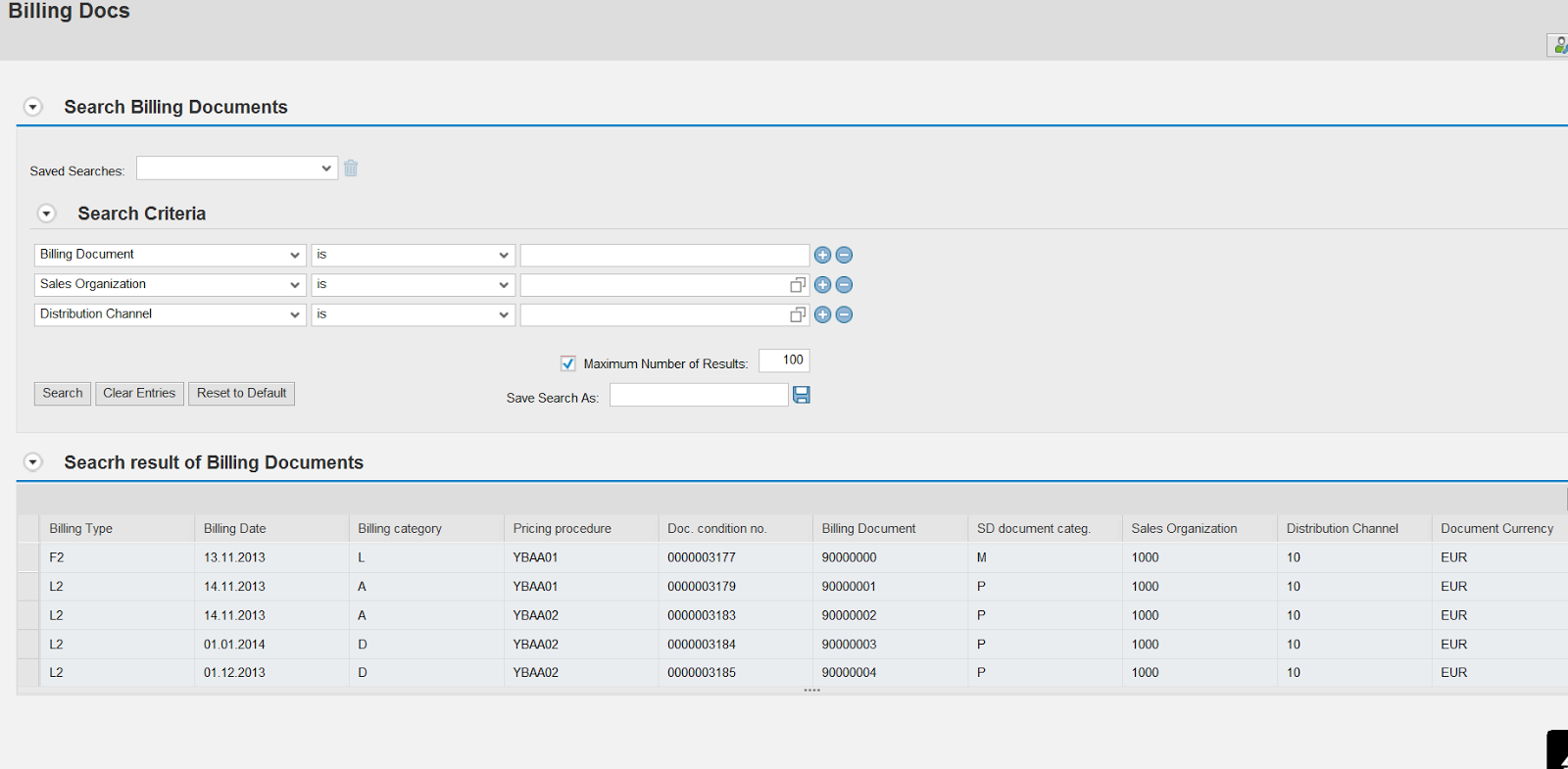Click the Clear Entries button

click(x=139, y=393)
